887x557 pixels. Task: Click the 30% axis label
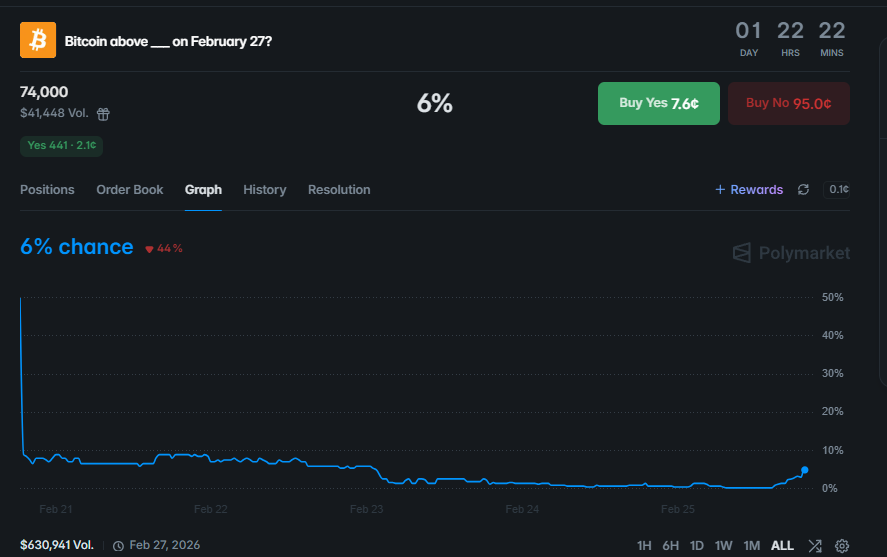[832, 373]
